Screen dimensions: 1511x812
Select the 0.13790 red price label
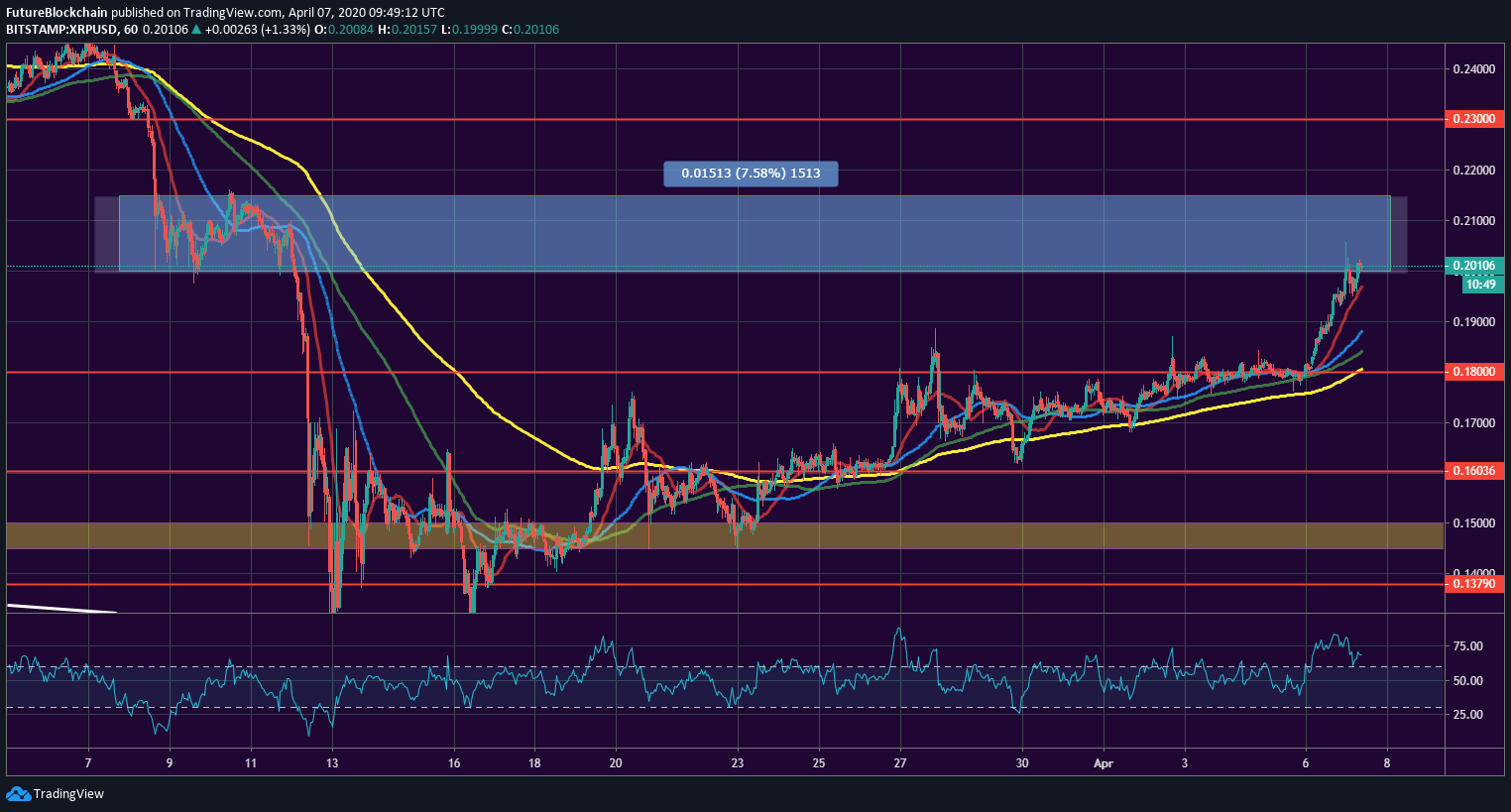pyautogui.click(x=1474, y=584)
